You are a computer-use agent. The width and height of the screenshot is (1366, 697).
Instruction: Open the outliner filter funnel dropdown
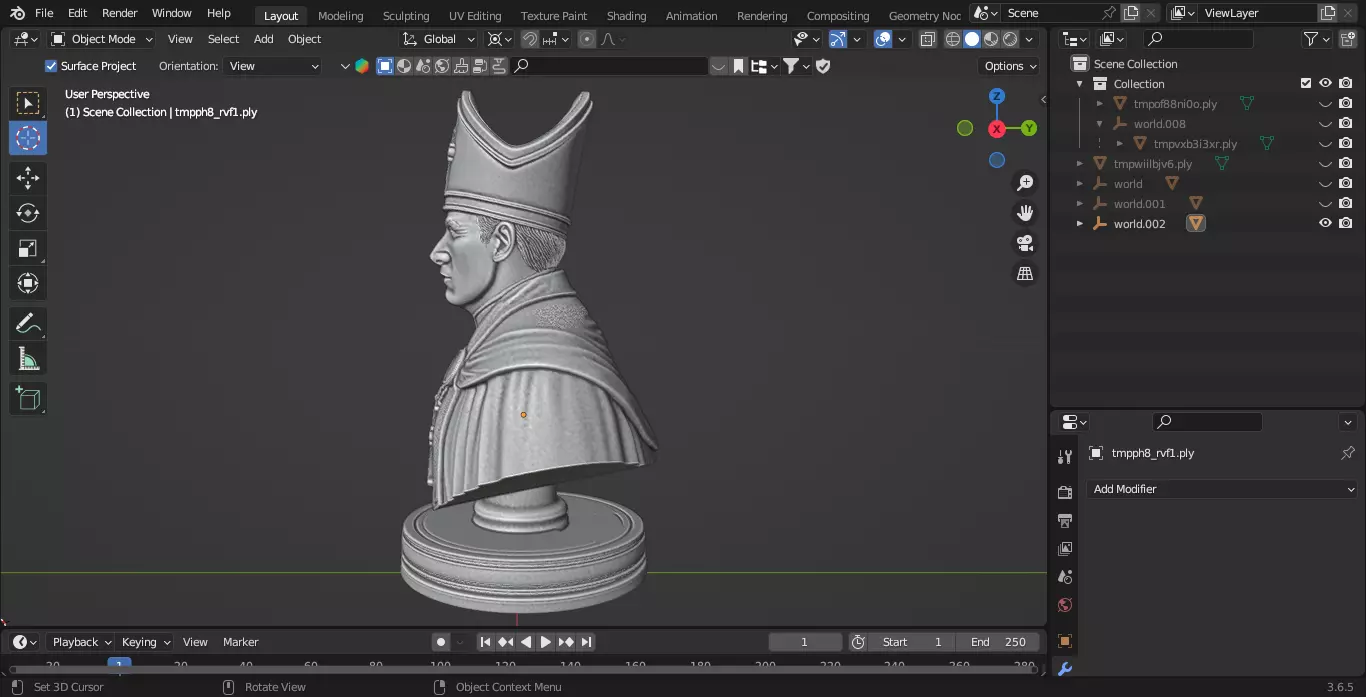click(1316, 39)
